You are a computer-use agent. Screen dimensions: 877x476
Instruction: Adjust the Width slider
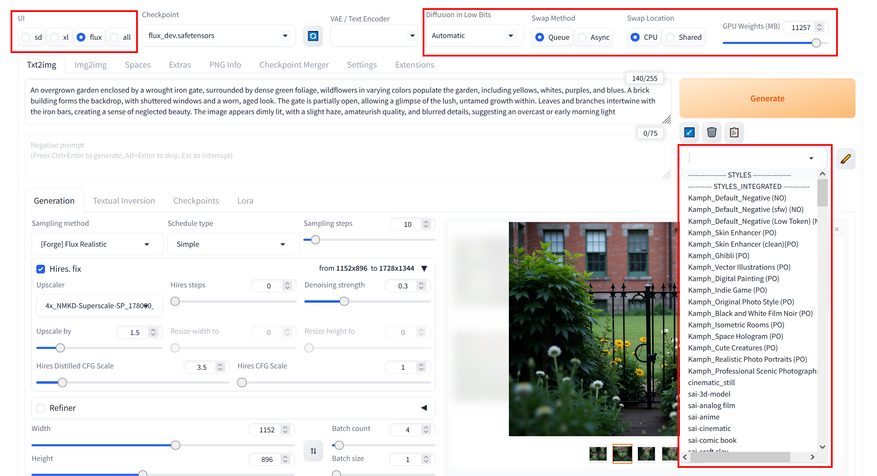coord(163,445)
